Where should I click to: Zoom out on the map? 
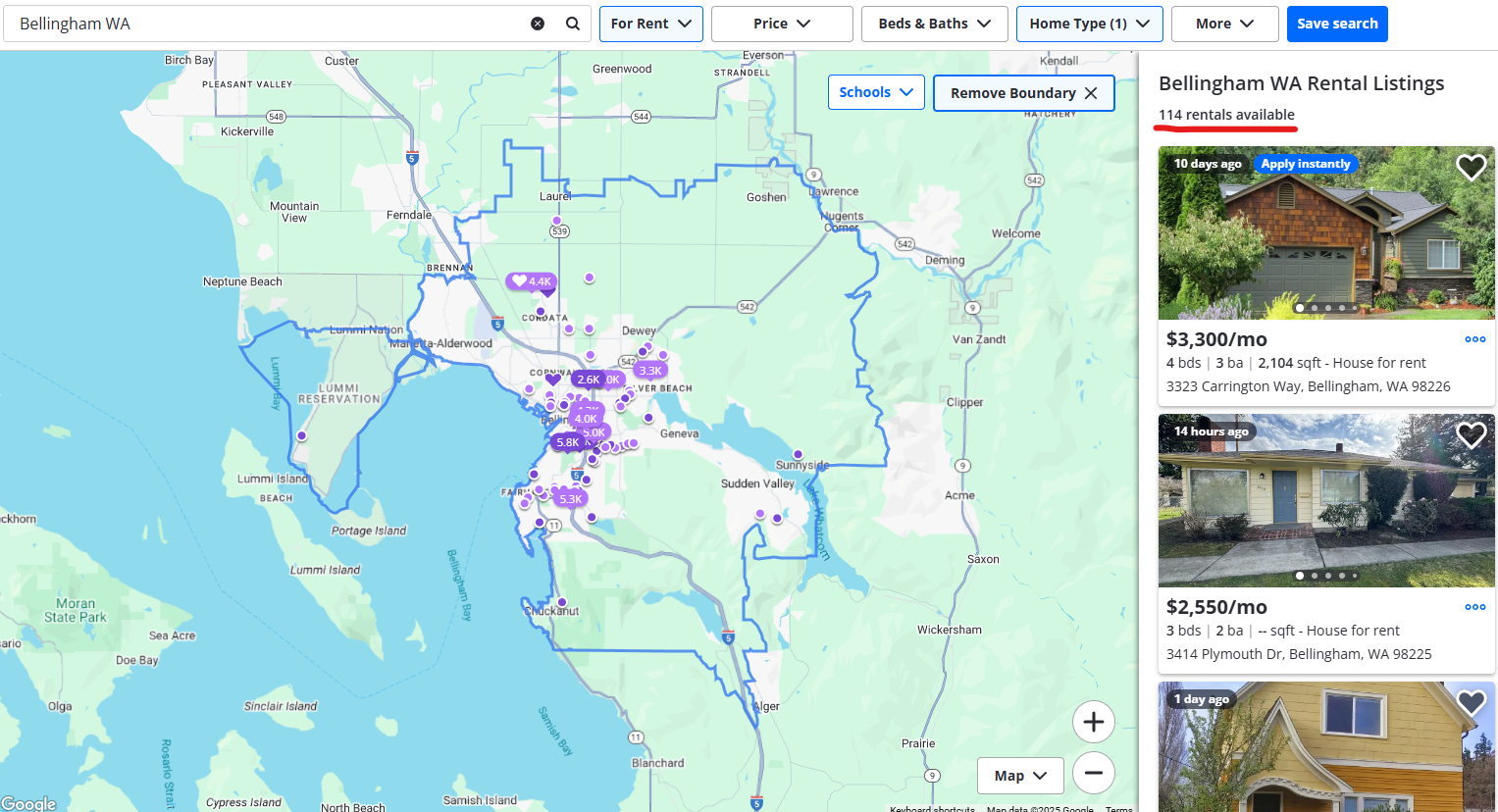tap(1094, 773)
